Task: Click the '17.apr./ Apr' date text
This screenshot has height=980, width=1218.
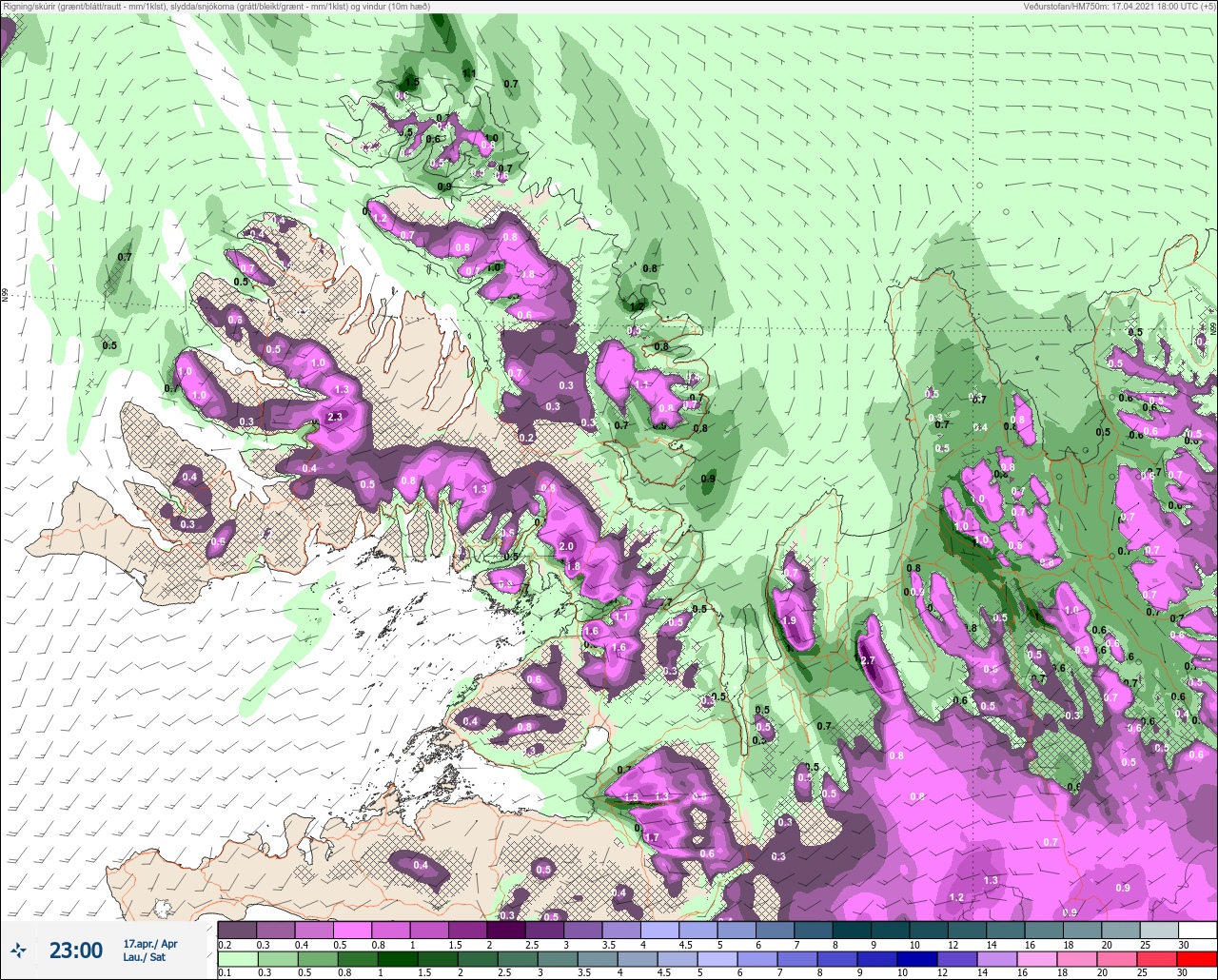Action: pyautogui.click(x=150, y=944)
